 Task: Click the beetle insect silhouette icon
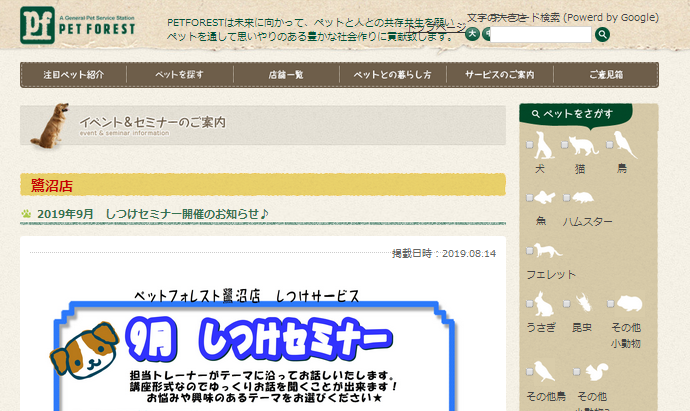pyautogui.click(x=584, y=302)
